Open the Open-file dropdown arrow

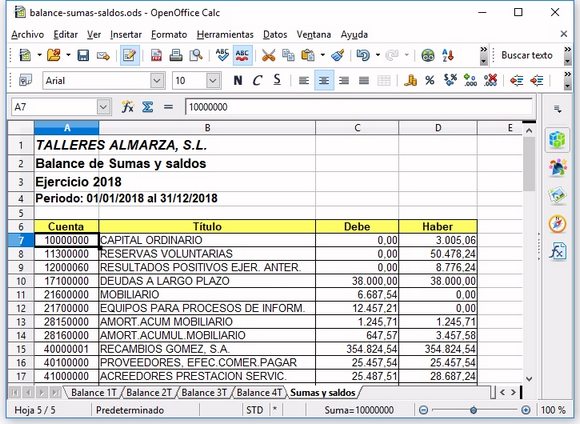(x=68, y=55)
